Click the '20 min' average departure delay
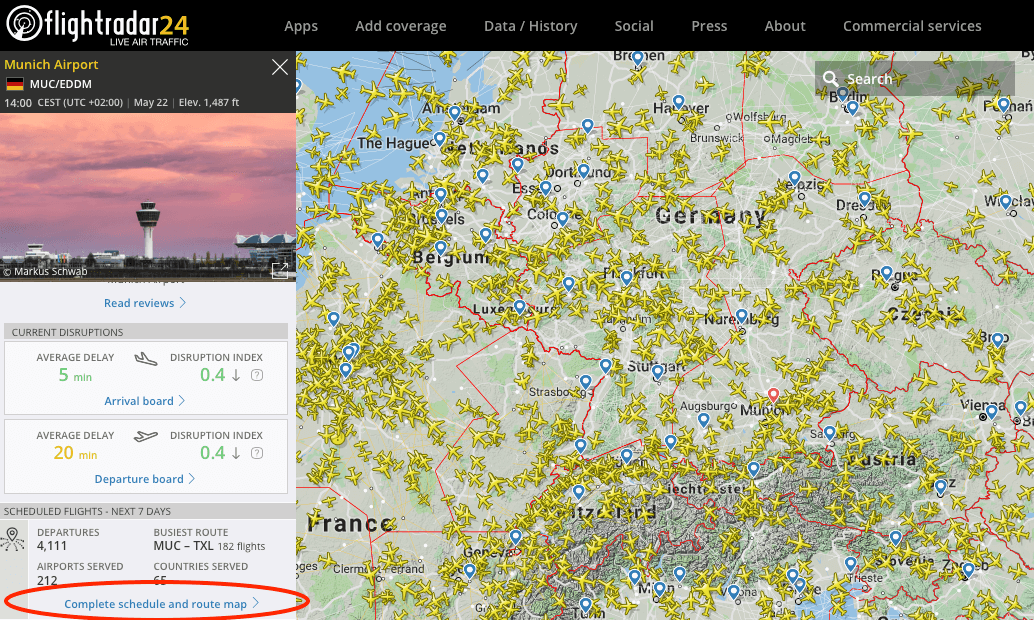This screenshot has height=620, width=1034. [75, 453]
